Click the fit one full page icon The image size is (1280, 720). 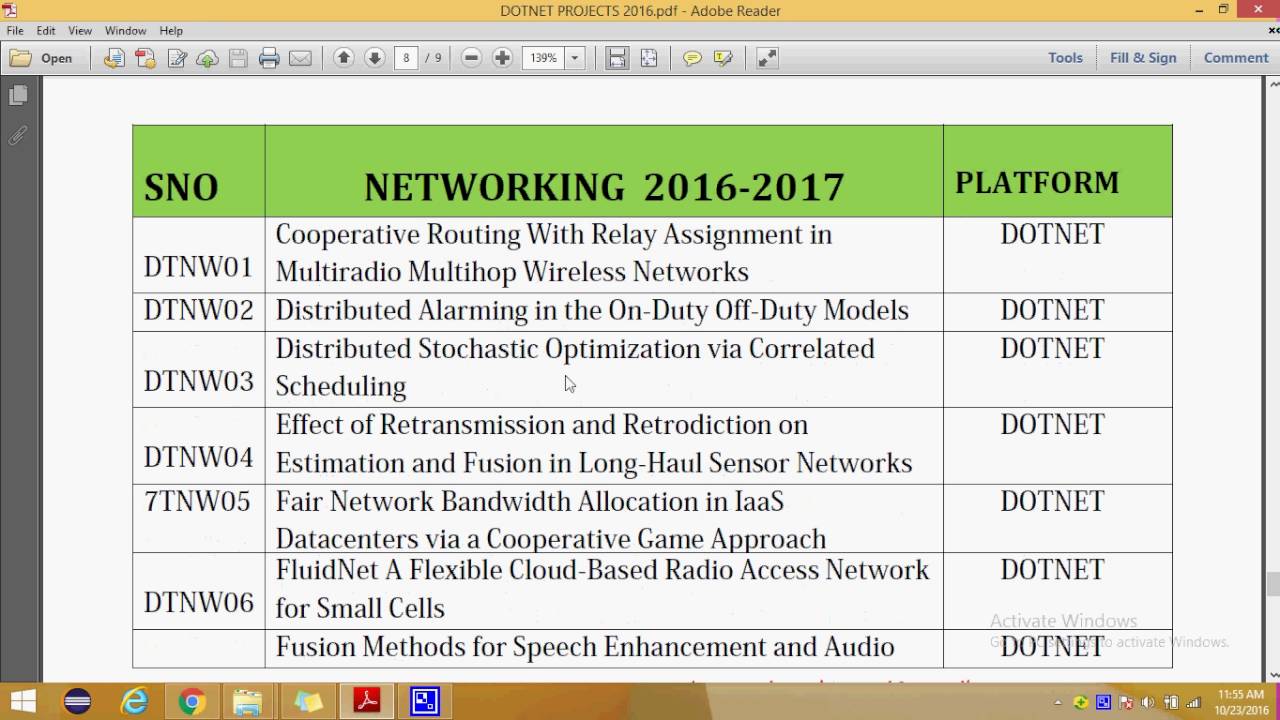(648, 58)
